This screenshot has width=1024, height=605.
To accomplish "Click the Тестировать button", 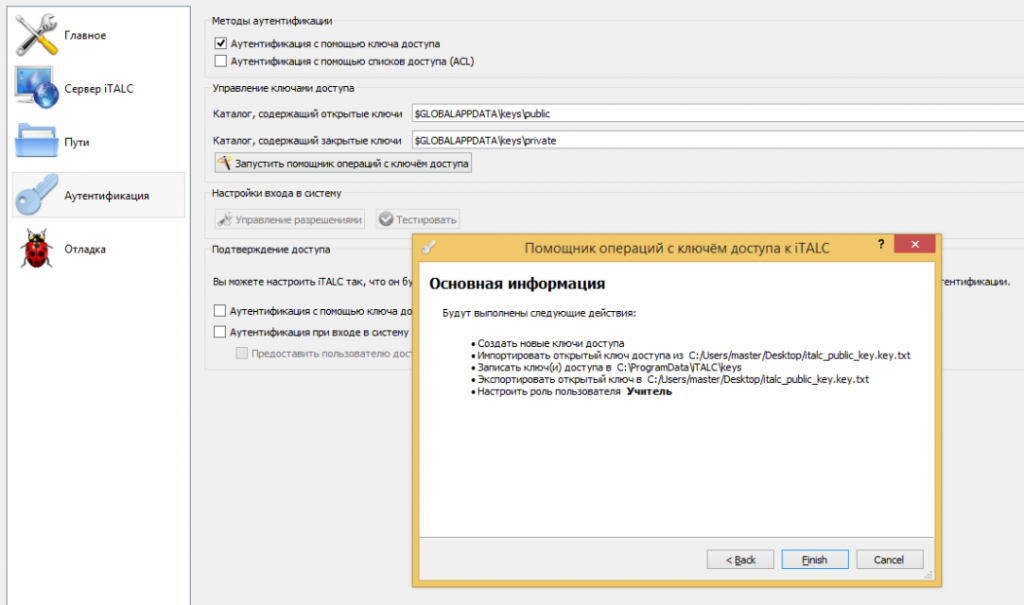I will coord(418,220).
